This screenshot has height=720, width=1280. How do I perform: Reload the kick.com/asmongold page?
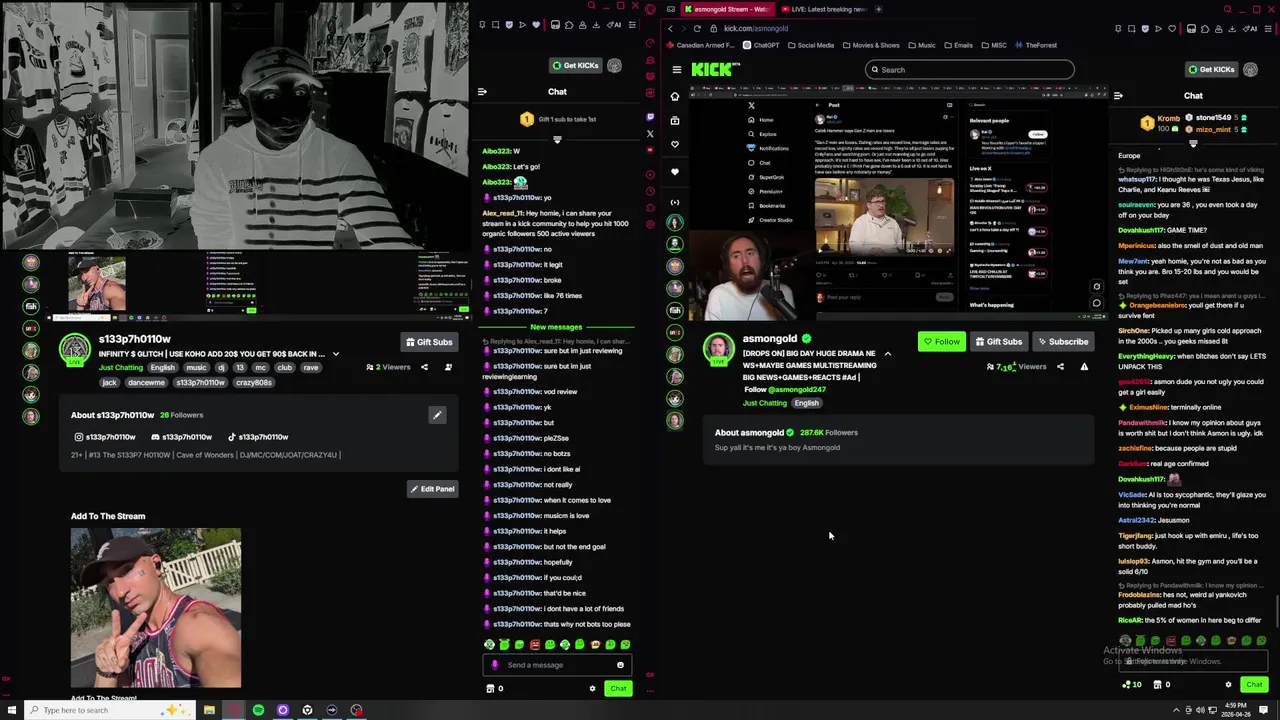point(697,28)
